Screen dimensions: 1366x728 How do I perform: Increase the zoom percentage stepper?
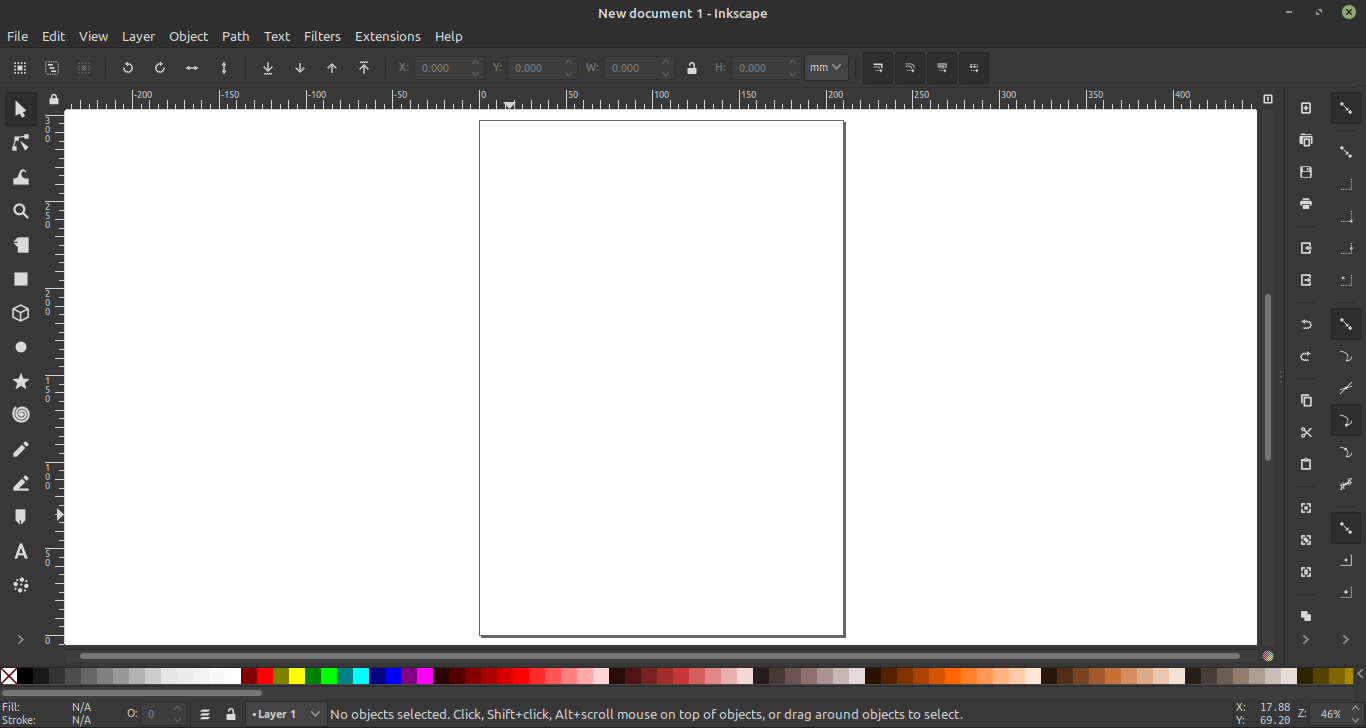[1357, 709]
